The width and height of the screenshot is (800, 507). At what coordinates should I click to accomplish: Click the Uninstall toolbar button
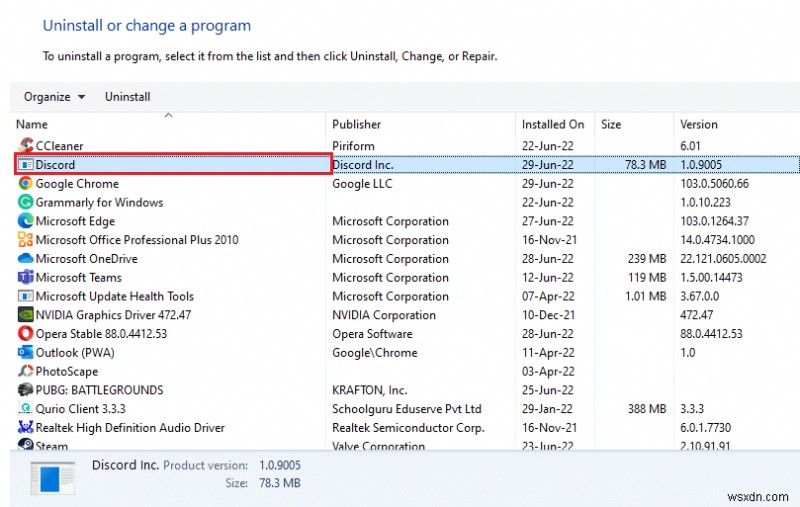click(128, 96)
